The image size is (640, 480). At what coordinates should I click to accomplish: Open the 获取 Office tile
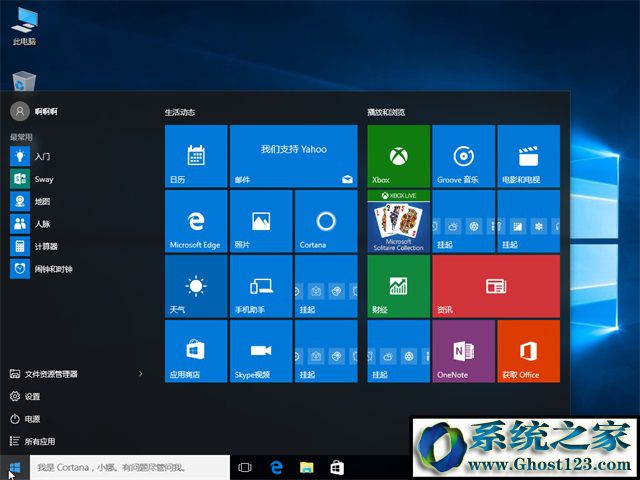coord(529,351)
